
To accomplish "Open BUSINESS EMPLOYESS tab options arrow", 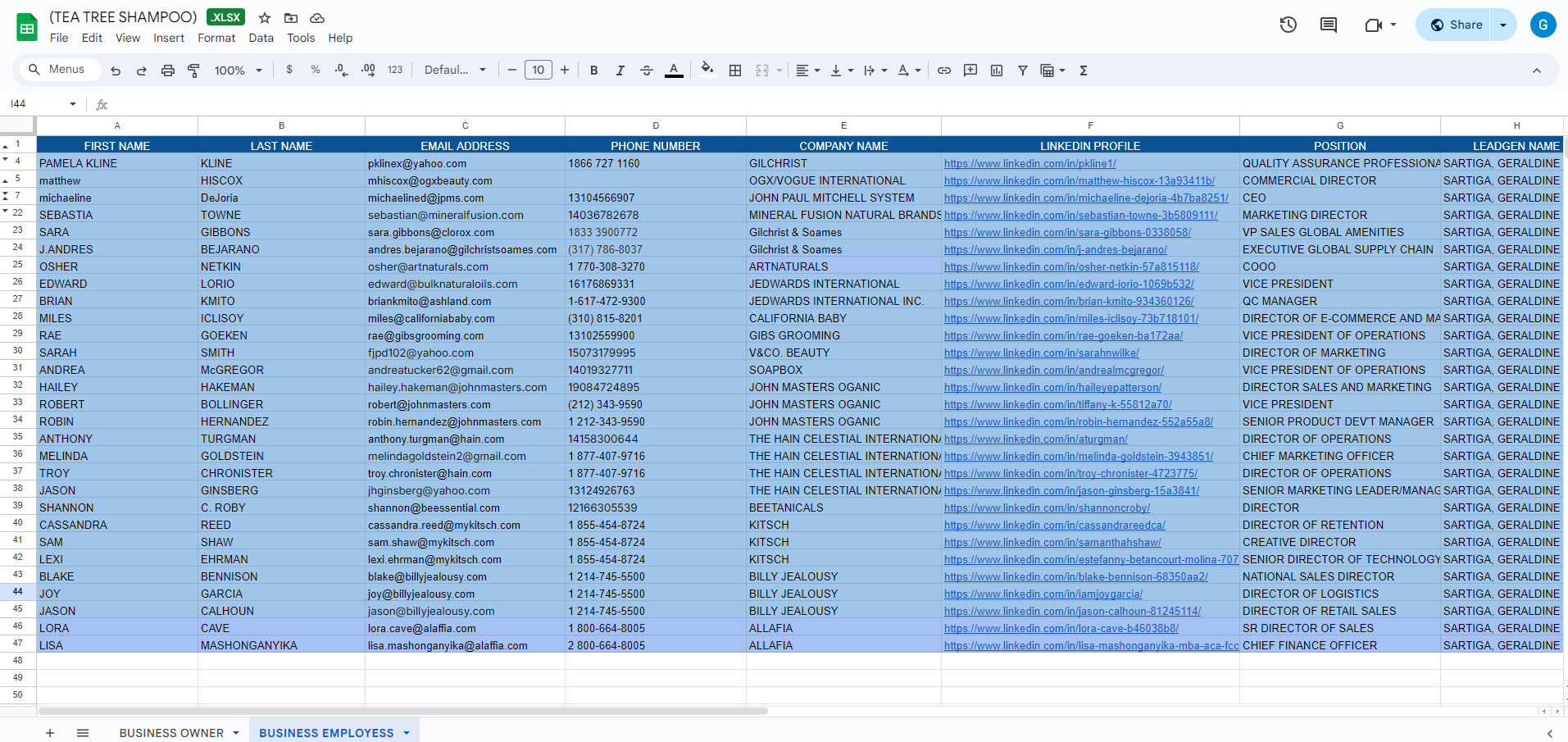I will [x=407, y=733].
